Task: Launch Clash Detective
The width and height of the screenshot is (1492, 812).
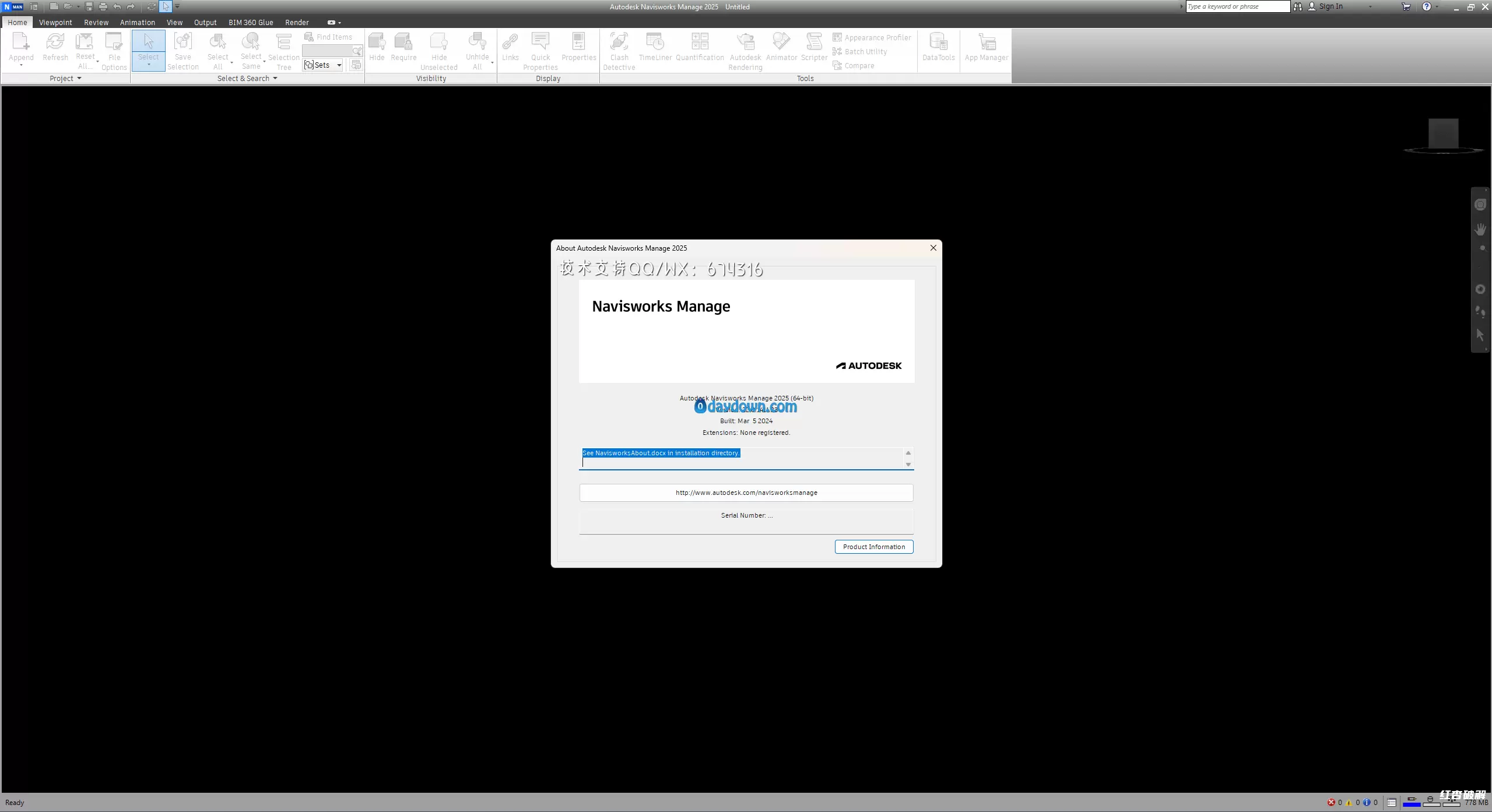Action: [x=619, y=51]
